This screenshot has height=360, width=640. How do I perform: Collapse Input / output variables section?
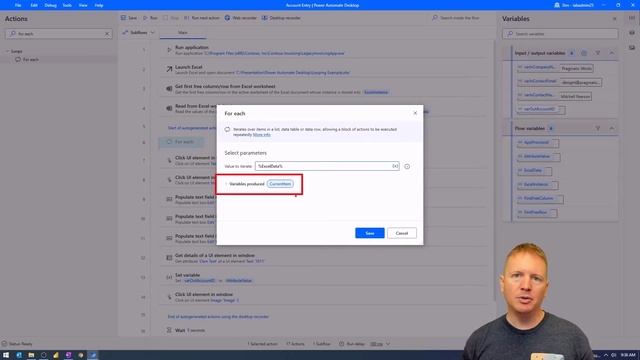coord(611,53)
